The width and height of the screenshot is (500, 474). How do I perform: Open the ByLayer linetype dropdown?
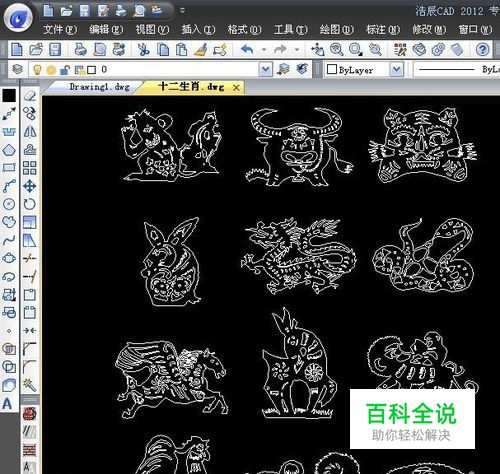(x=458, y=70)
